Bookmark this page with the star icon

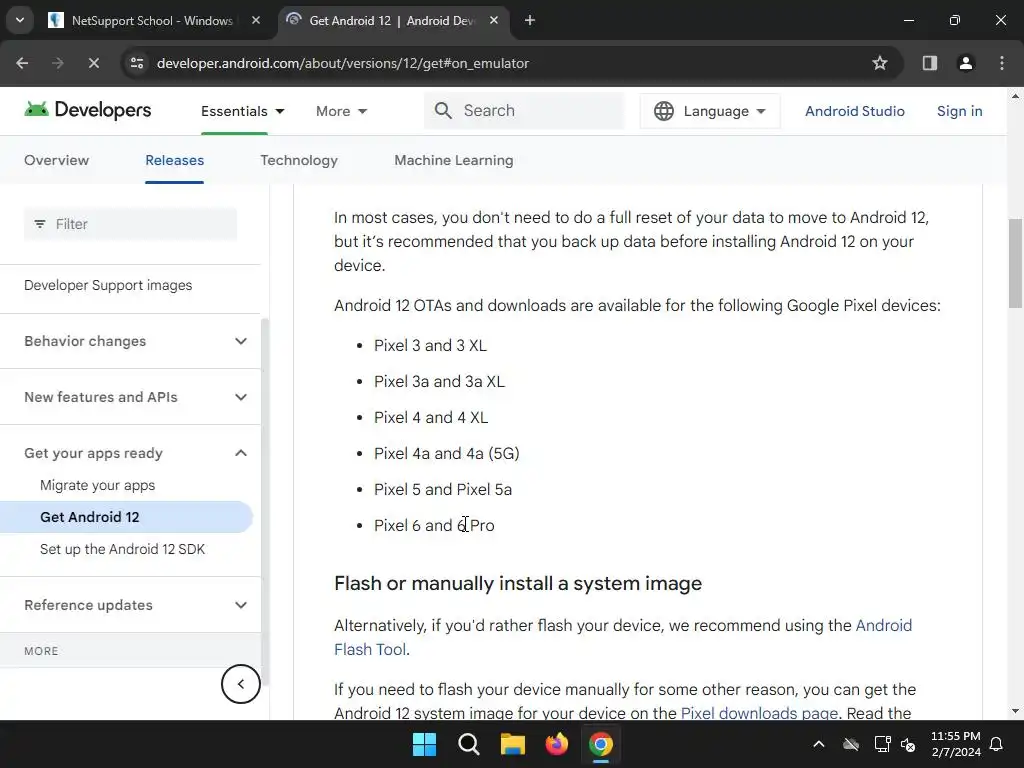coord(880,63)
